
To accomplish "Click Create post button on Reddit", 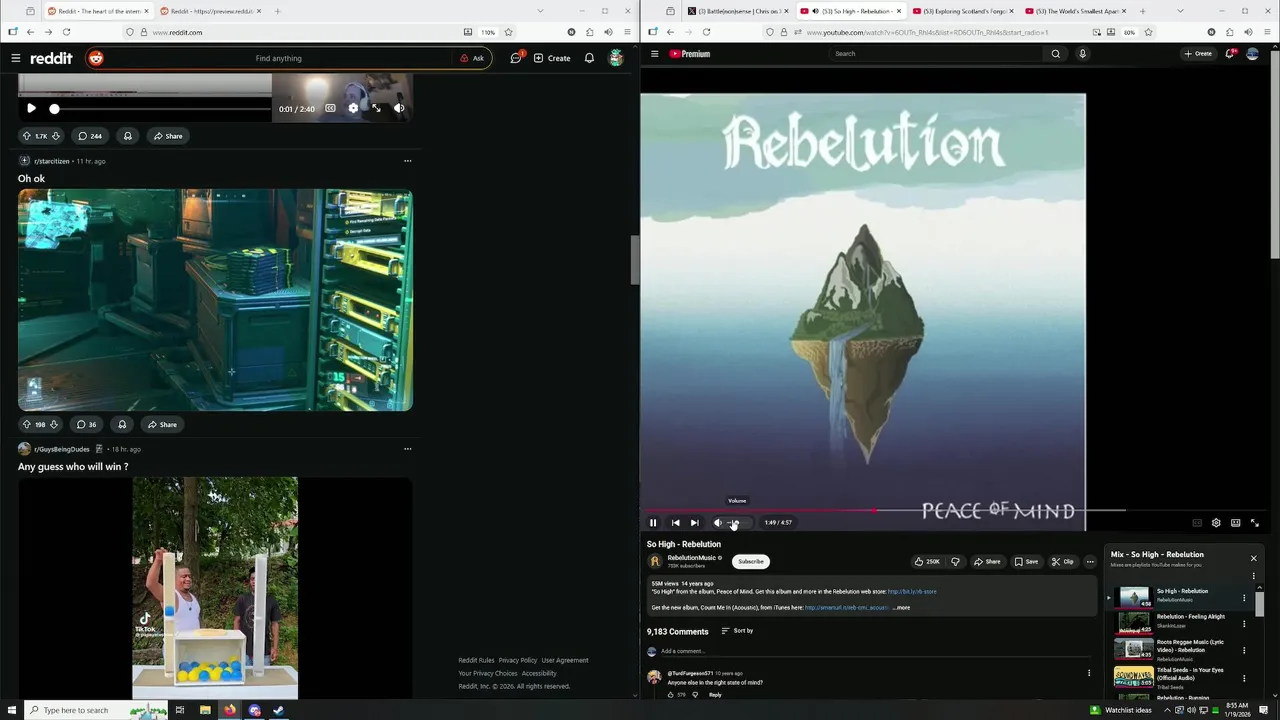I will [x=552, y=58].
